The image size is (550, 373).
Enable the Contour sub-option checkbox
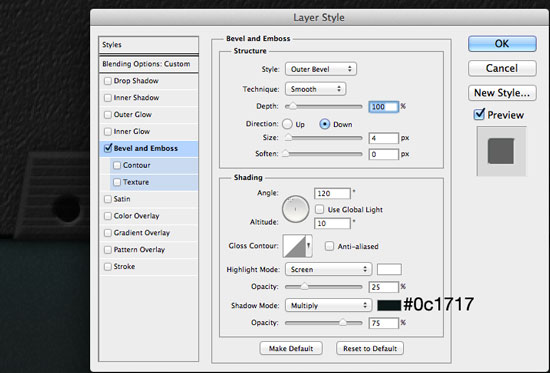[x=117, y=165]
